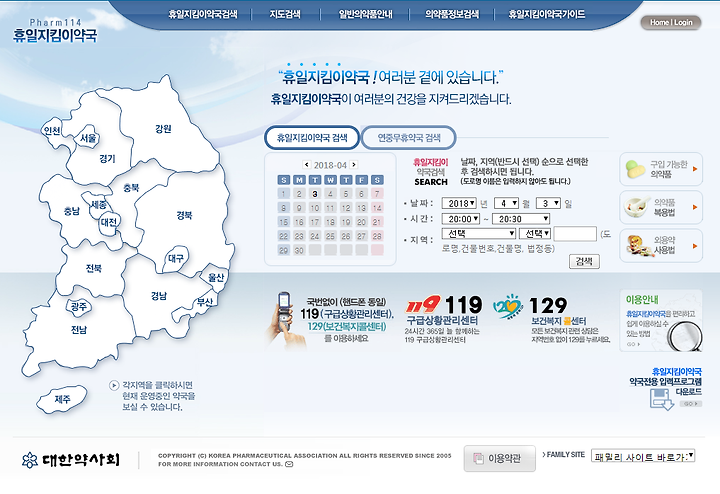Click the Pharm114 휴일지킴이약국 logo
The width and height of the screenshot is (720, 494).
pyautogui.click(x=55, y=31)
